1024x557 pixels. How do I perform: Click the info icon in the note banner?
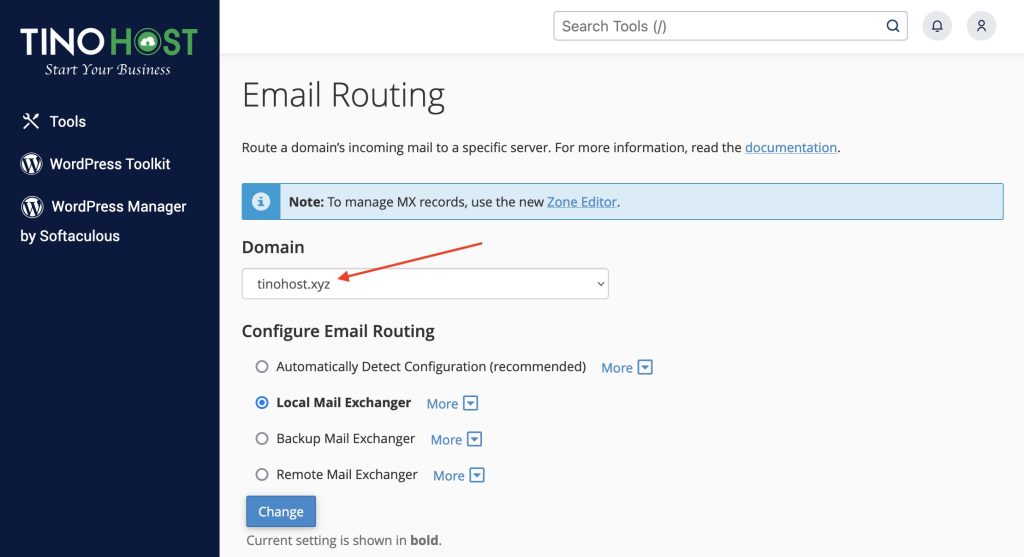(261, 201)
